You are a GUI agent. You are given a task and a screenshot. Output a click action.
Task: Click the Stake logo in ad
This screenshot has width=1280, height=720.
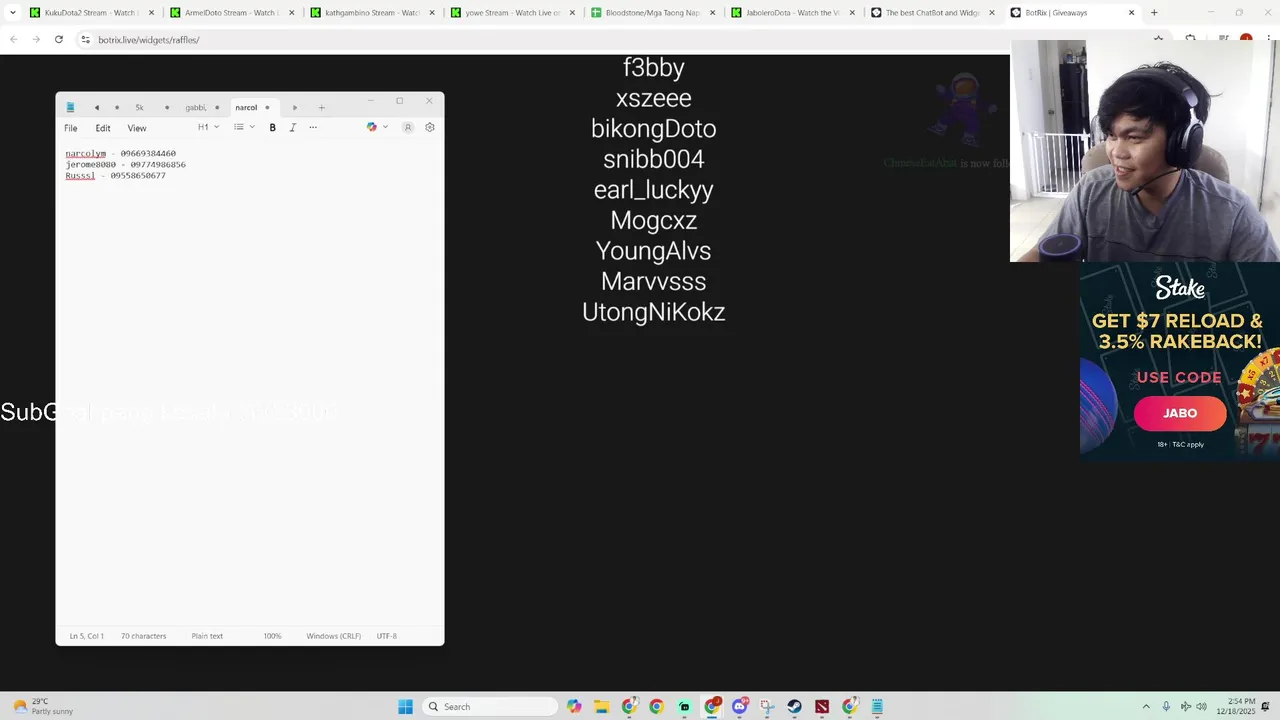pyautogui.click(x=1180, y=288)
